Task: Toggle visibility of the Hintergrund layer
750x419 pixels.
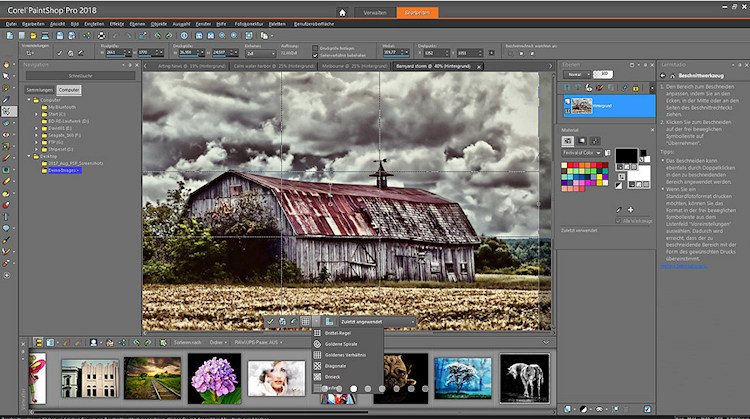Action: (x=568, y=100)
